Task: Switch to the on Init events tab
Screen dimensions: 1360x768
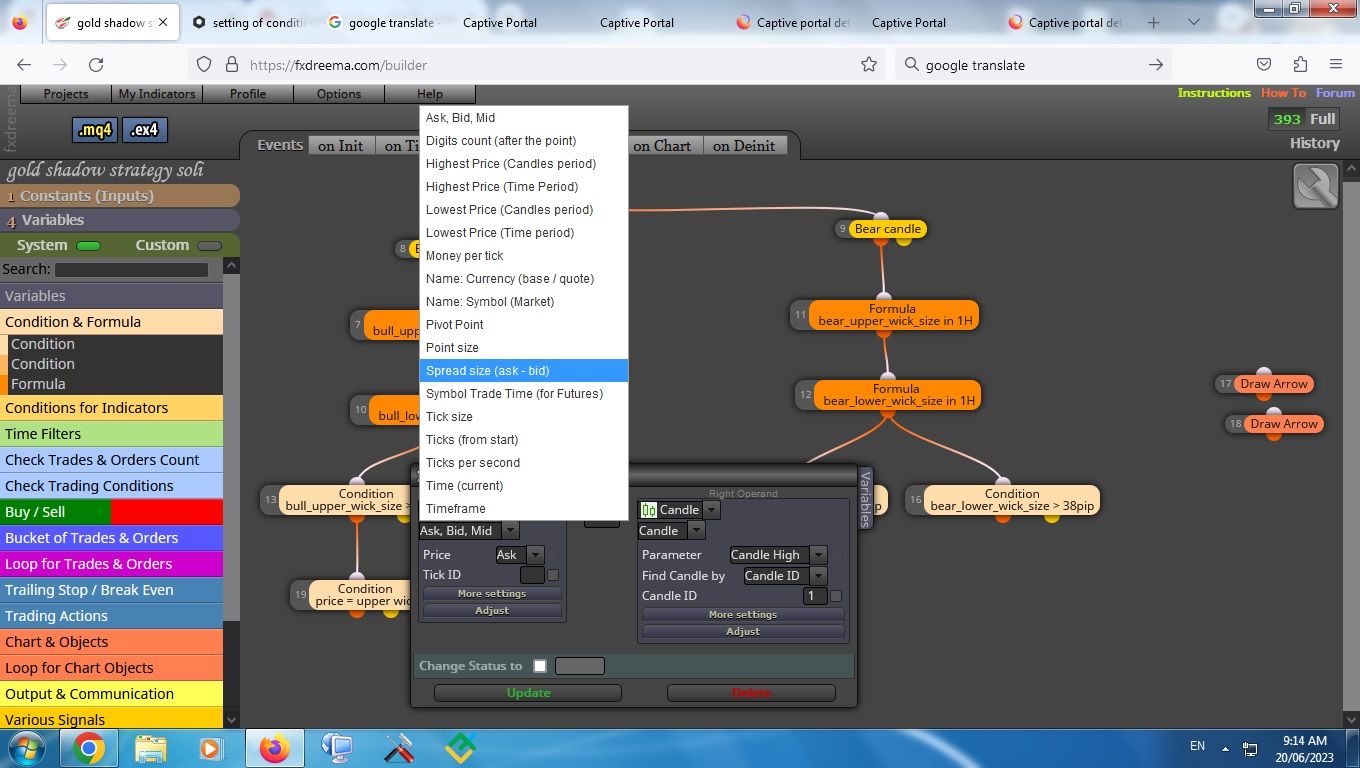Action: (x=341, y=146)
